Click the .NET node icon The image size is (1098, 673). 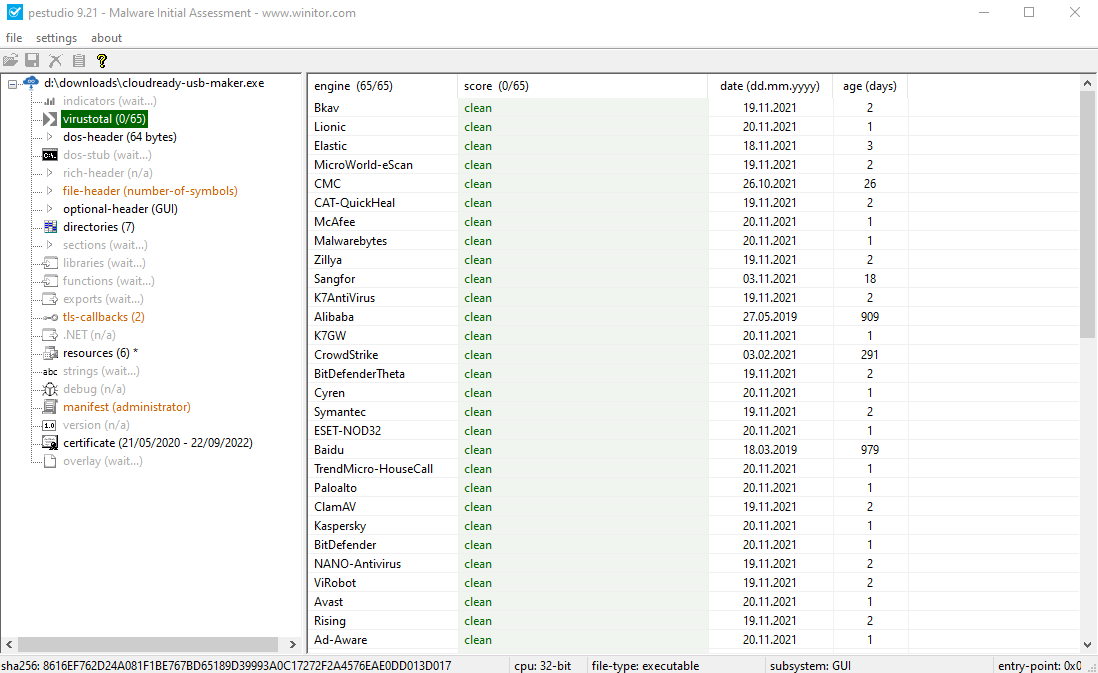point(50,335)
